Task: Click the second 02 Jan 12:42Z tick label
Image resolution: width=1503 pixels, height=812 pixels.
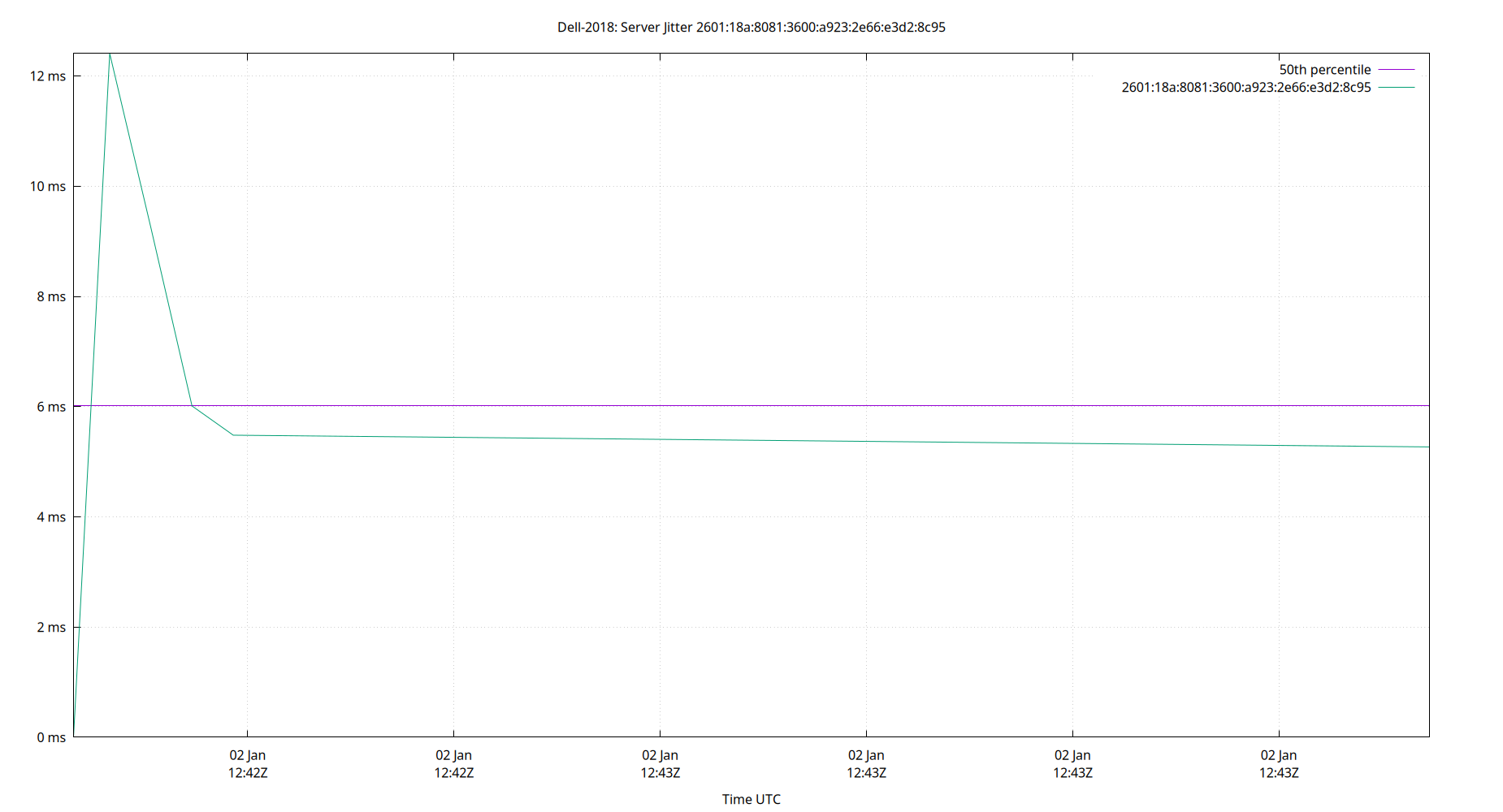Action: tap(455, 764)
